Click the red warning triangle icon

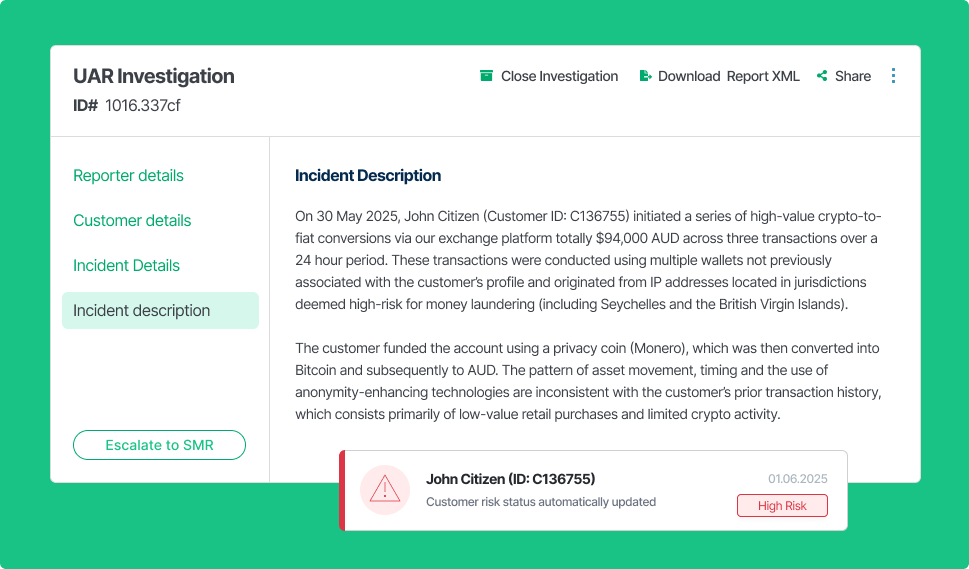coord(385,490)
